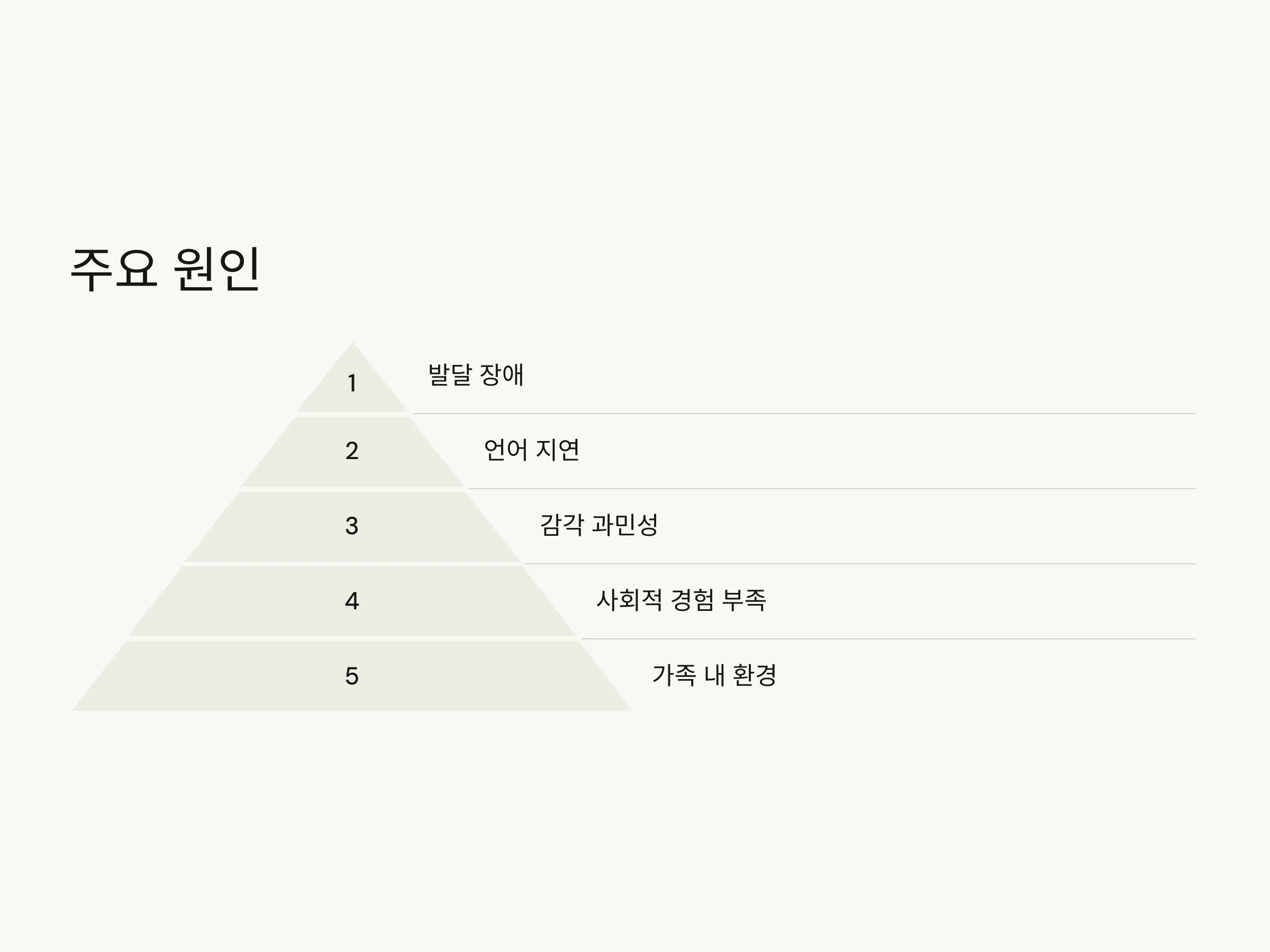The width and height of the screenshot is (1270, 952).
Task: Select the divider line under 사회적 경험 부족
Action: pyautogui.click(x=888, y=639)
